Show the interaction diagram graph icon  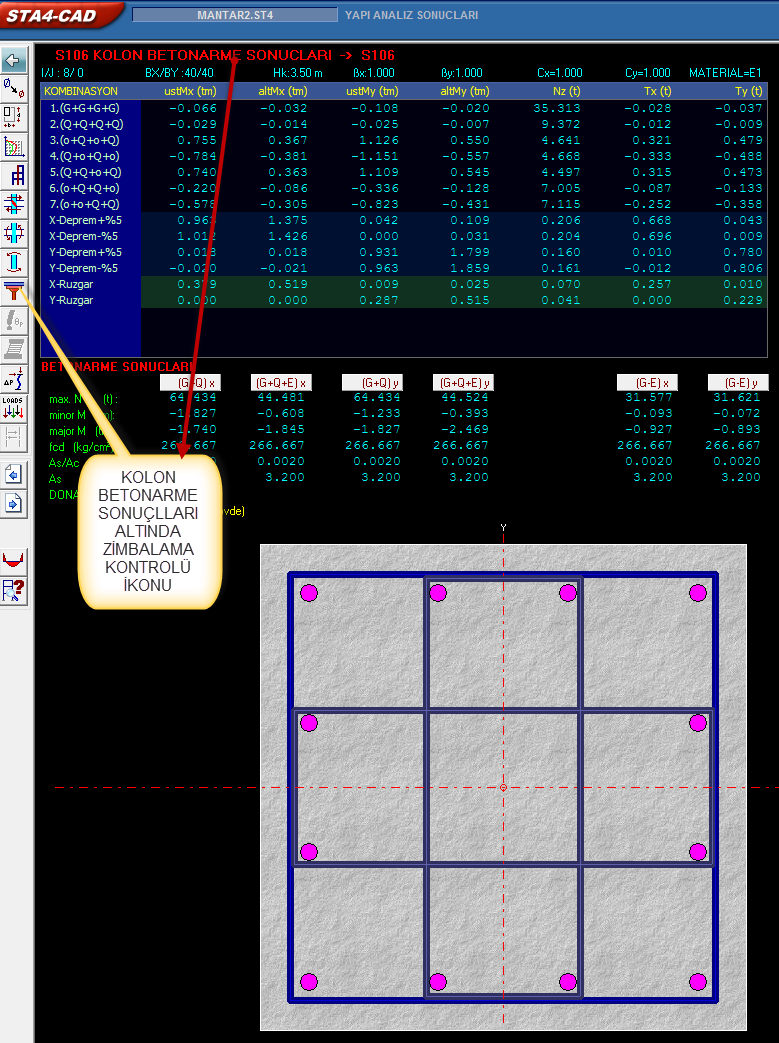(14, 147)
